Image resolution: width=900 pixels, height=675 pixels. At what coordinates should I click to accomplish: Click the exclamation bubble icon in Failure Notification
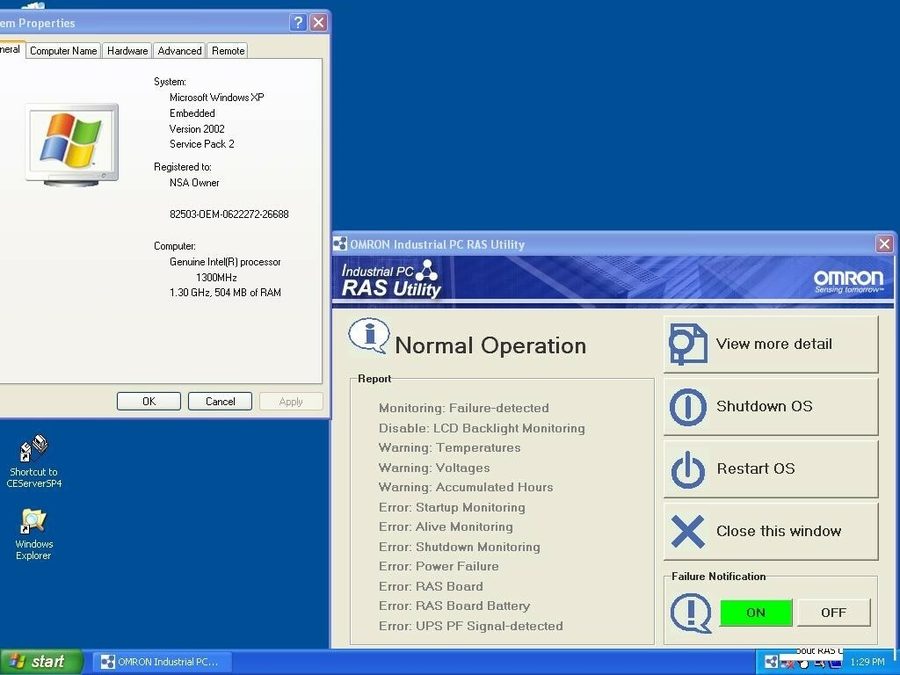pyautogui.click(x=691, y=612)
